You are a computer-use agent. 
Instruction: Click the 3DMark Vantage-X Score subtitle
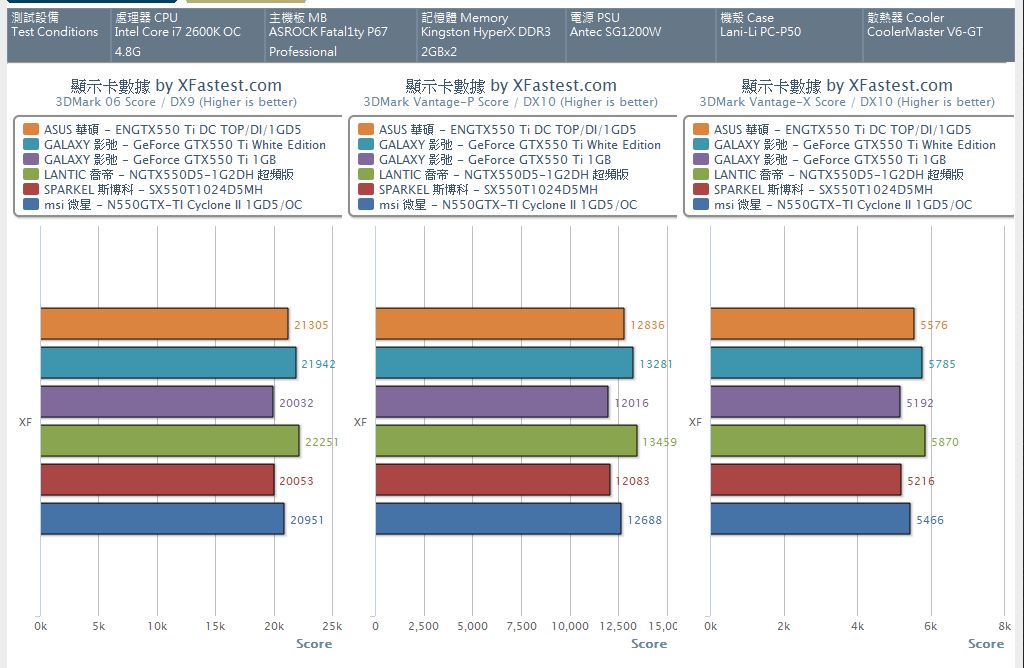847,102
